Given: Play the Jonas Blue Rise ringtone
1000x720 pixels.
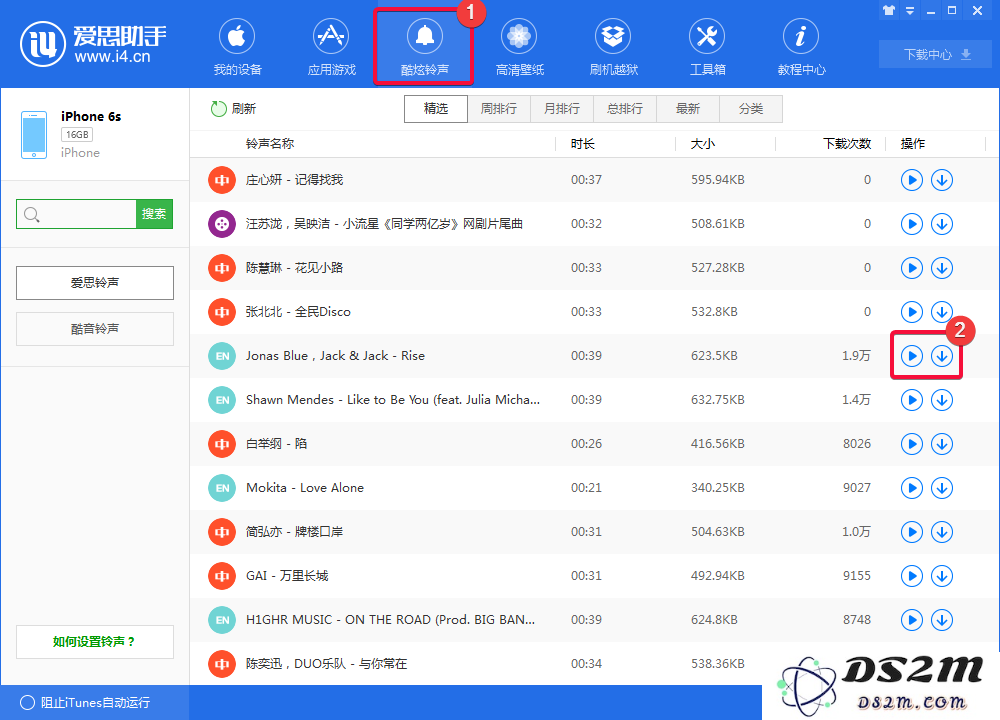Looking at the screenshot, I should 912,356.
